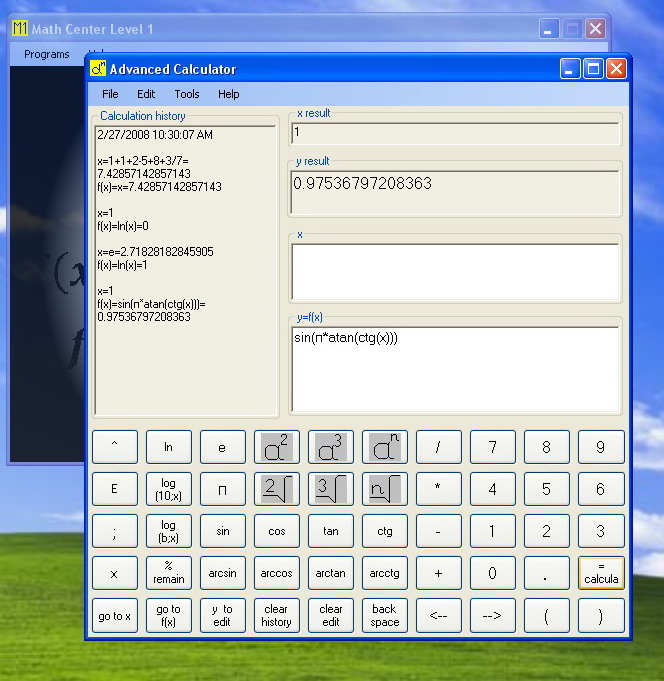Insert the arctan function

coord(330,573)
